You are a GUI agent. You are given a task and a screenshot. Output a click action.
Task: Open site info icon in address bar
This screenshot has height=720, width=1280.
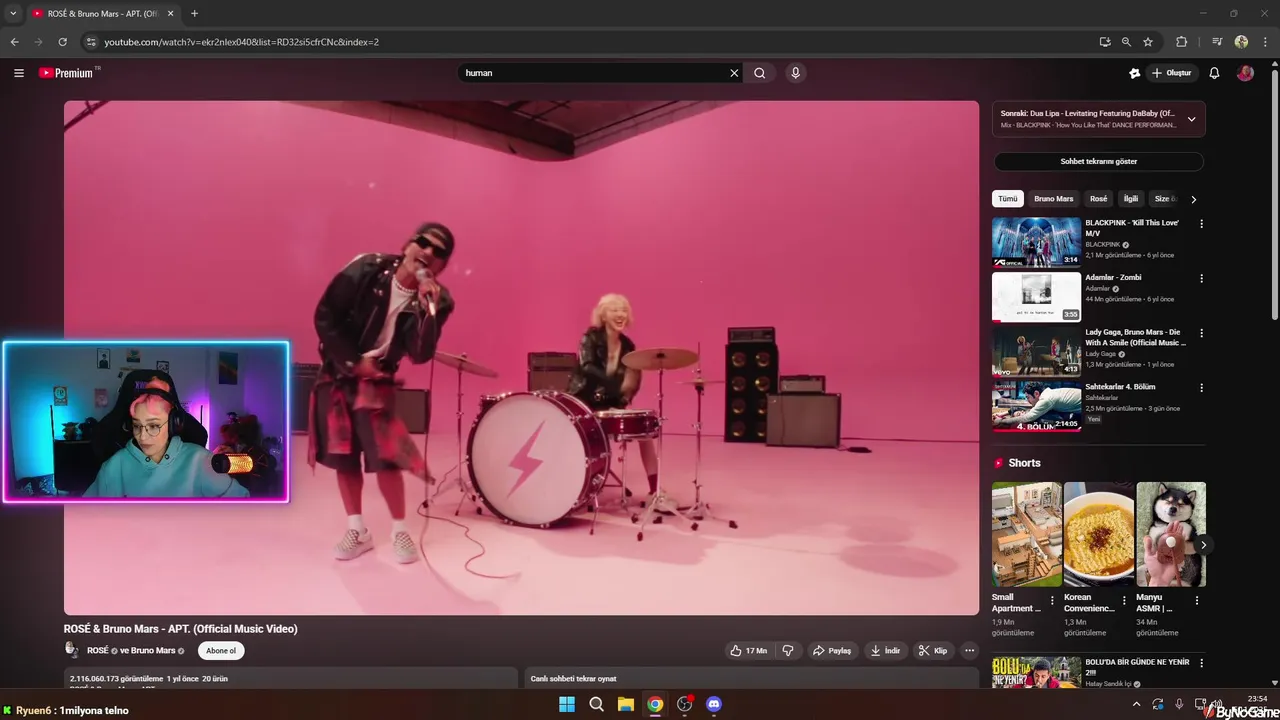click(x=91, y=42)
